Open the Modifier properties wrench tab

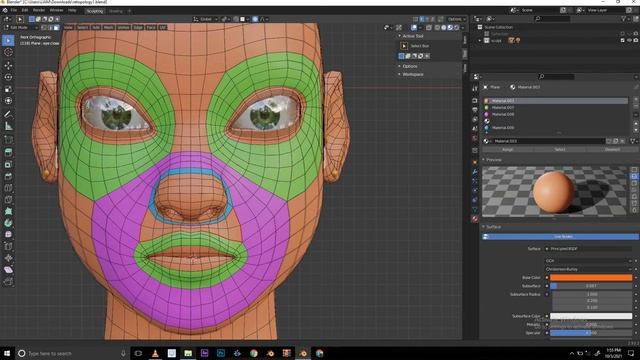click(475, 172)
